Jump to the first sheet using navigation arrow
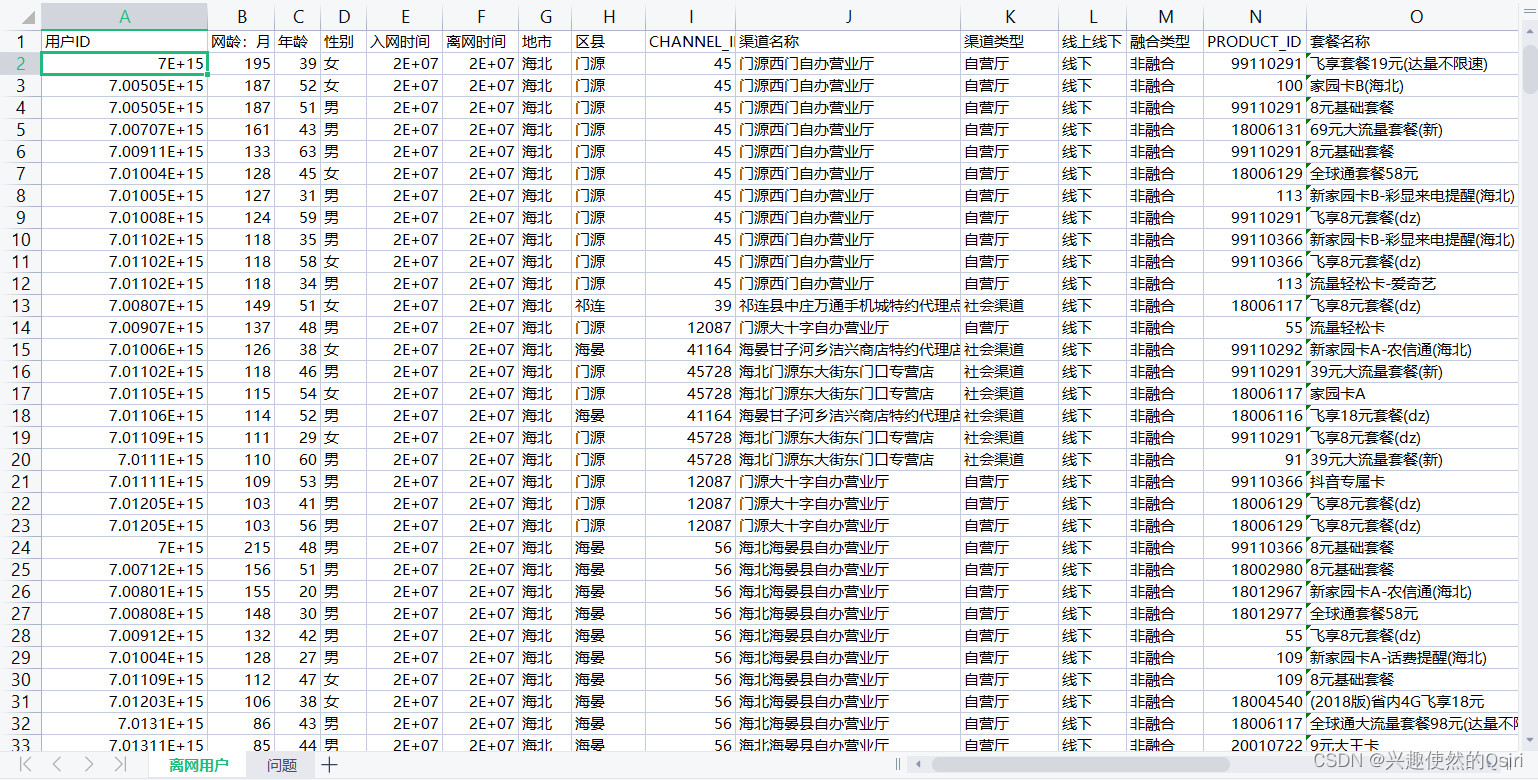This screenshot has width=1538, height=780. [x=26, y=765]
